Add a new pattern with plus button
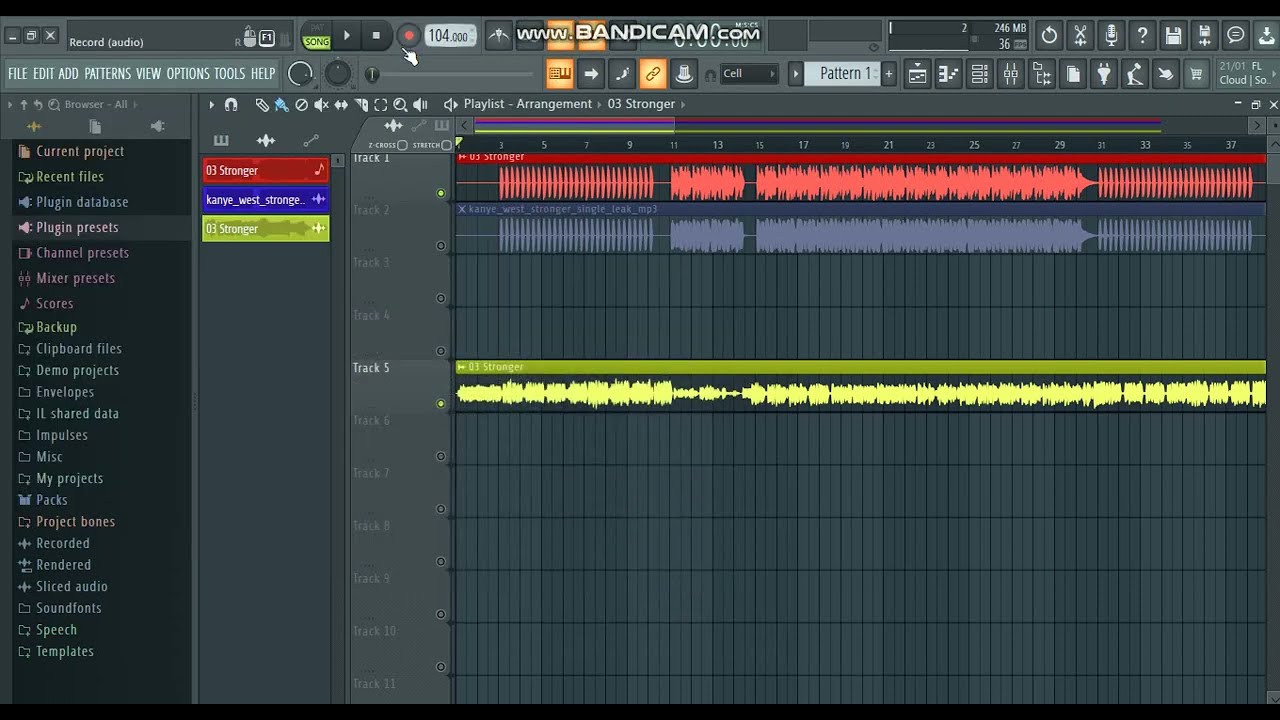Image resolution: width=1280 pixels, height=720 pixels. click(888, 73)
